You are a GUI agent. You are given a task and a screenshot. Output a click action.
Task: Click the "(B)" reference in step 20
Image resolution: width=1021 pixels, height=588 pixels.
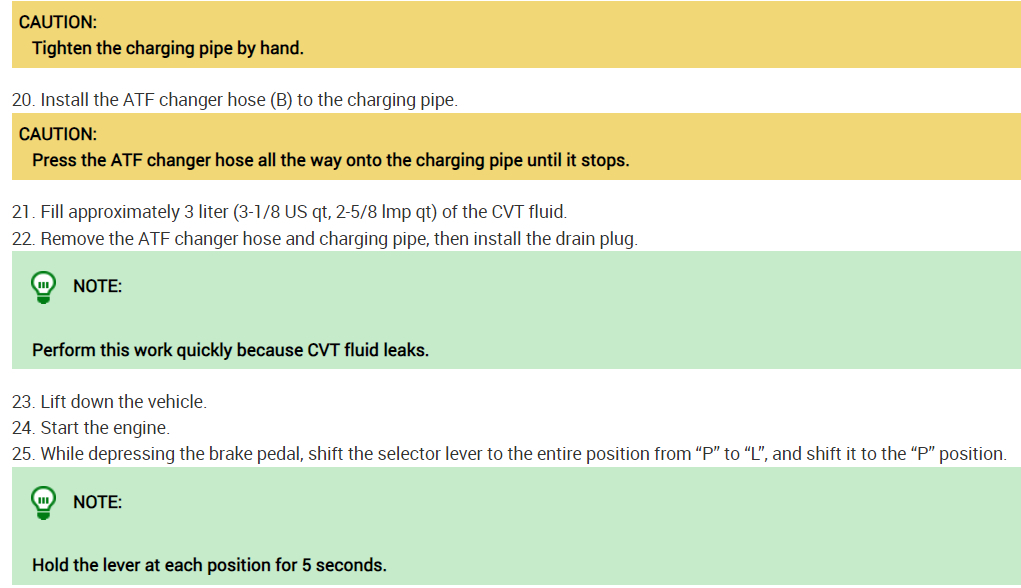pyautogui.click(x=281, y=101)
